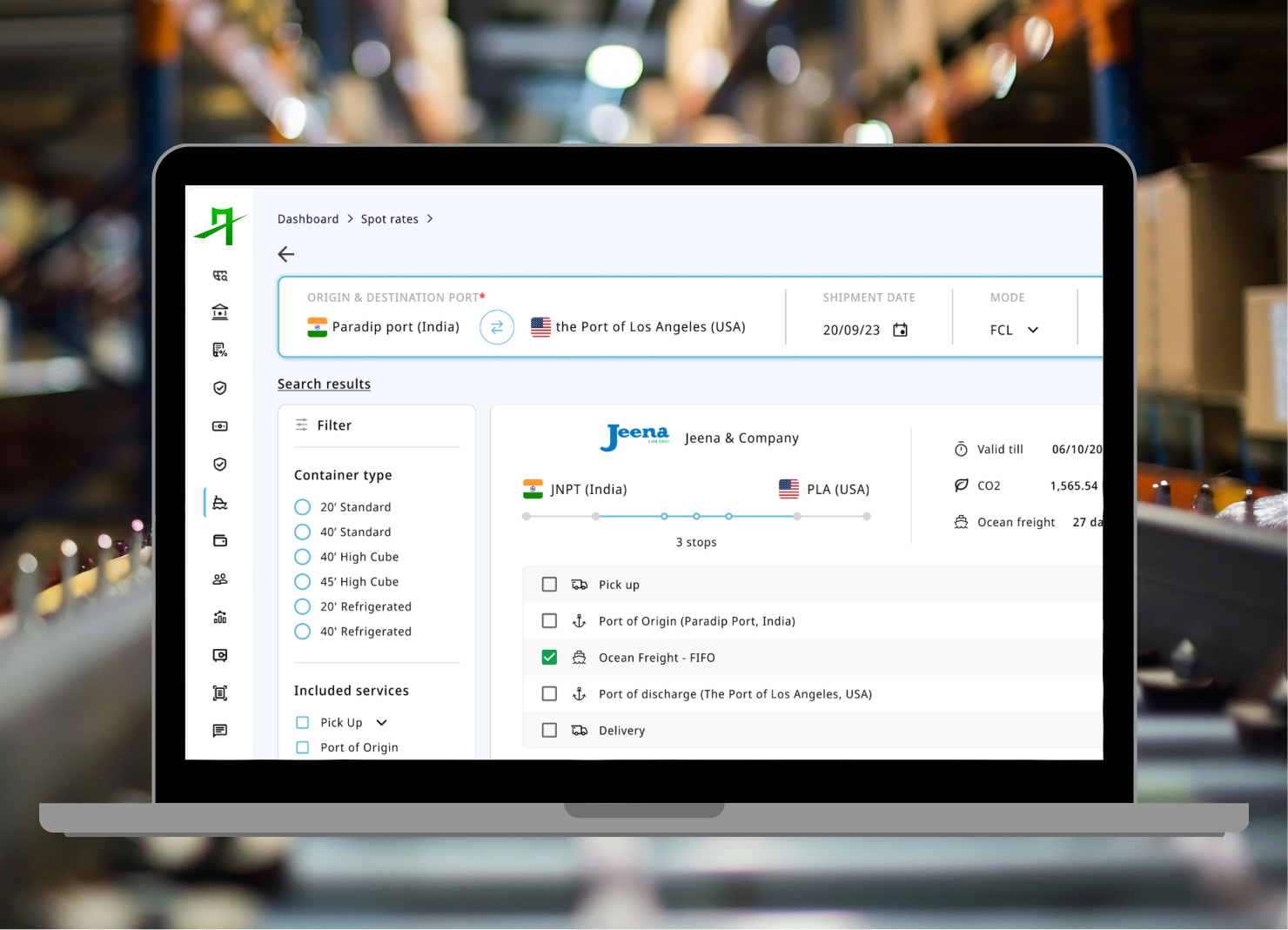Click the CO2 leaf icon
Screen dimensions: 1288x930
(961, 485)
